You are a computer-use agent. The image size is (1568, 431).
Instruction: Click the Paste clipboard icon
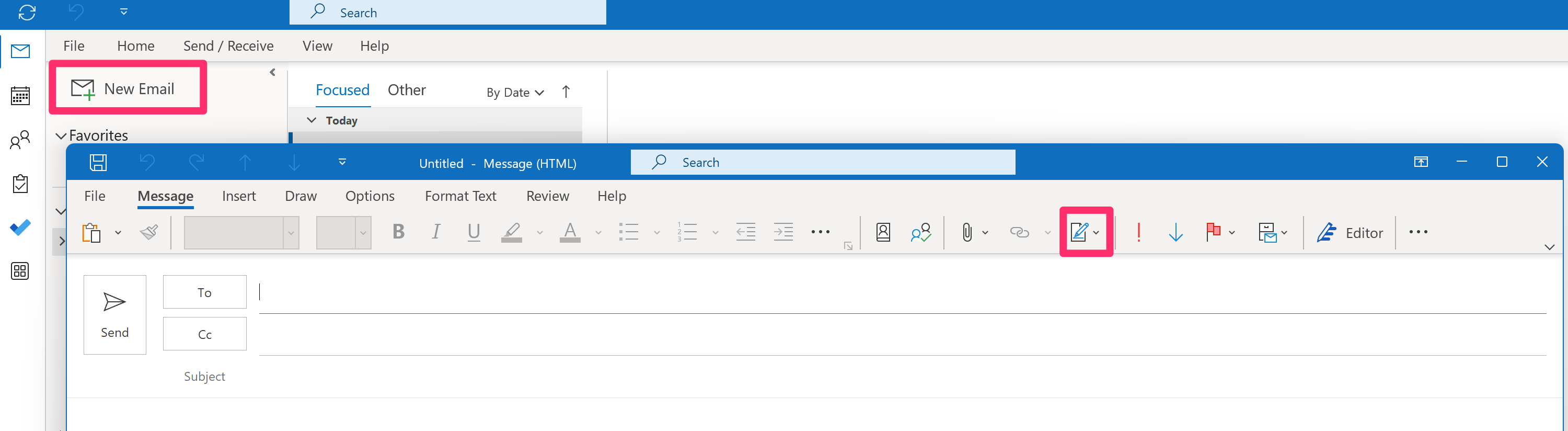[91, 233]
